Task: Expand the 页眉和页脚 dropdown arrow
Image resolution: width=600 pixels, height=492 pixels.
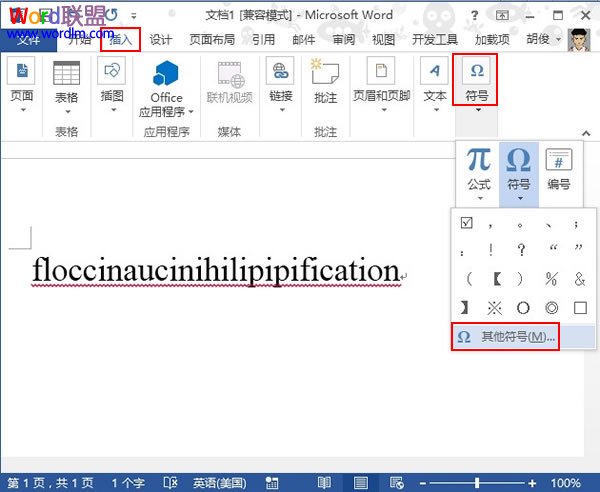Action: click(384, 110)
